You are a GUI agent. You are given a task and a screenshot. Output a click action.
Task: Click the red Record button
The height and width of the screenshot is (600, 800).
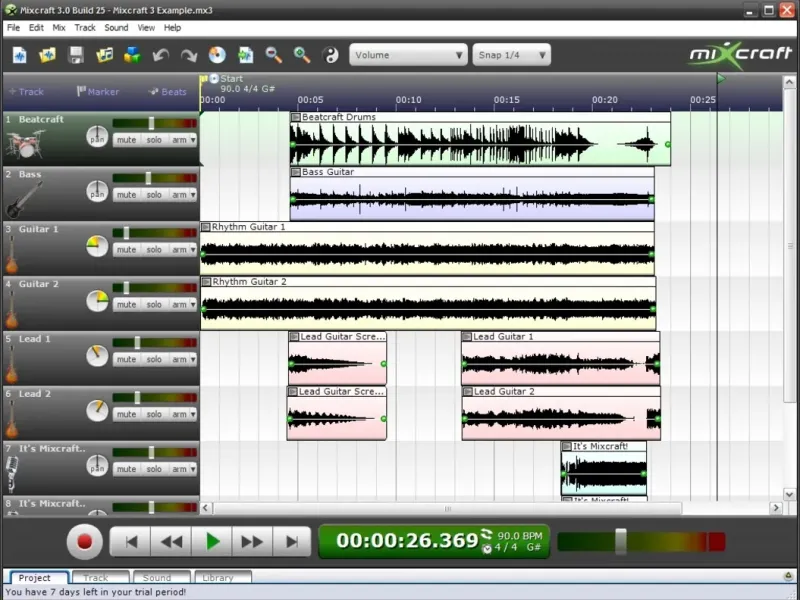[84, 542]
